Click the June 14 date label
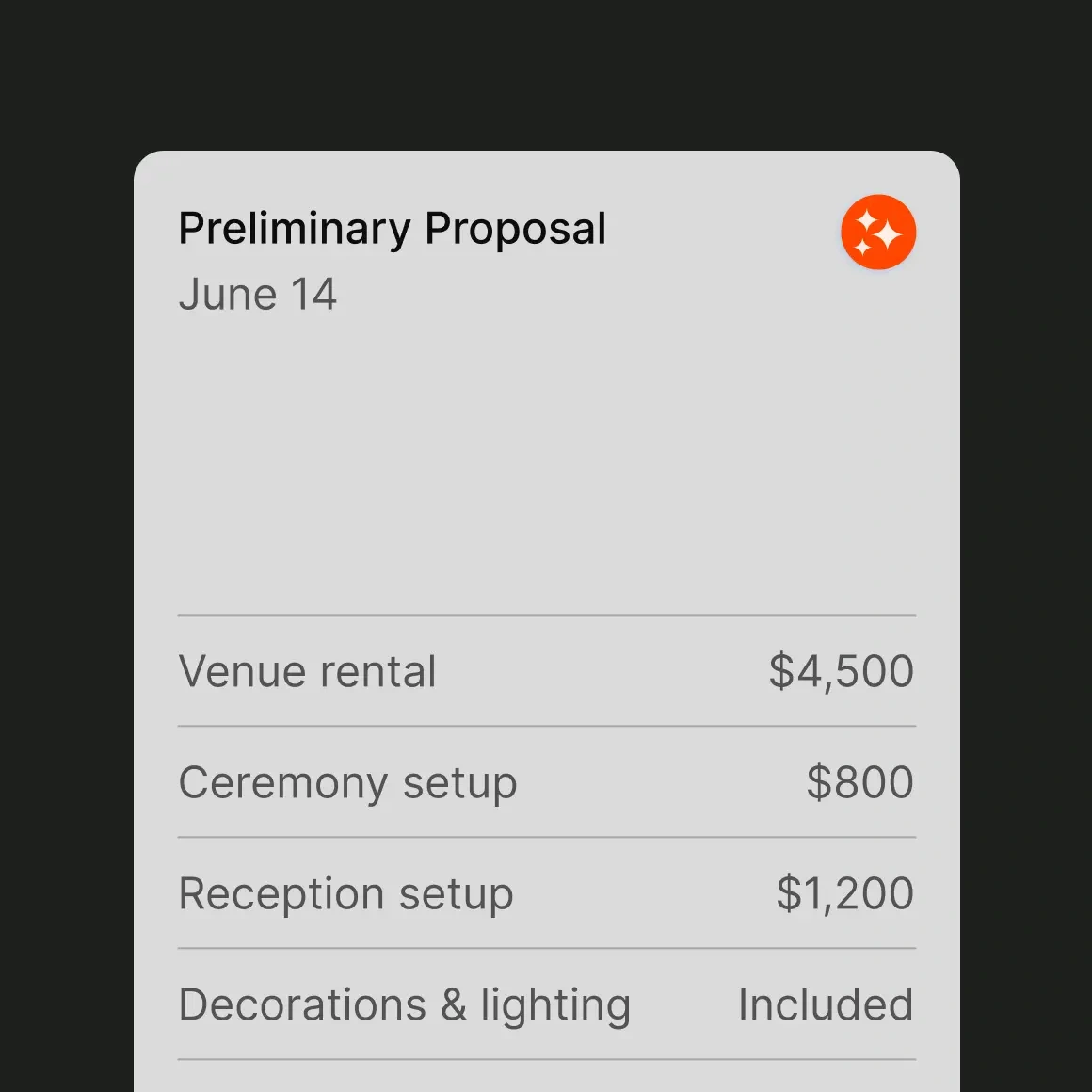Screen dimensions: 1092x1092 click(258, 294)
